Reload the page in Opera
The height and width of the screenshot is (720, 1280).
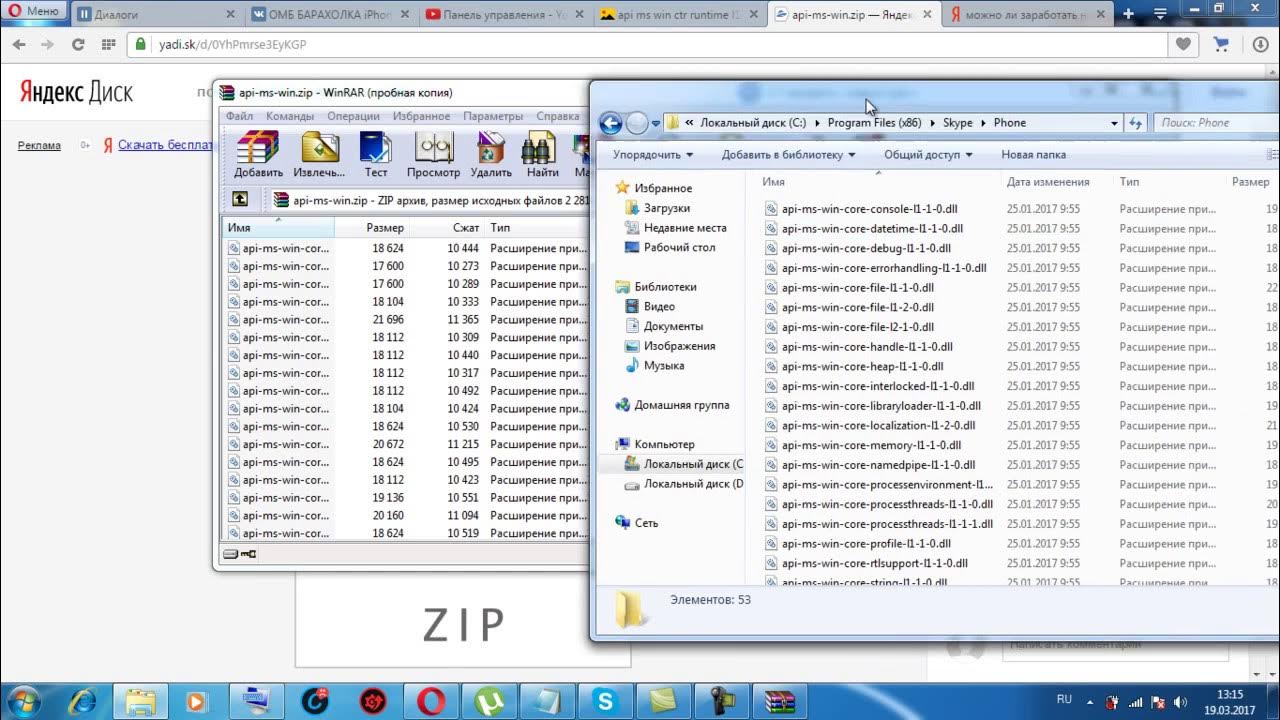click(x=78, y=45)
